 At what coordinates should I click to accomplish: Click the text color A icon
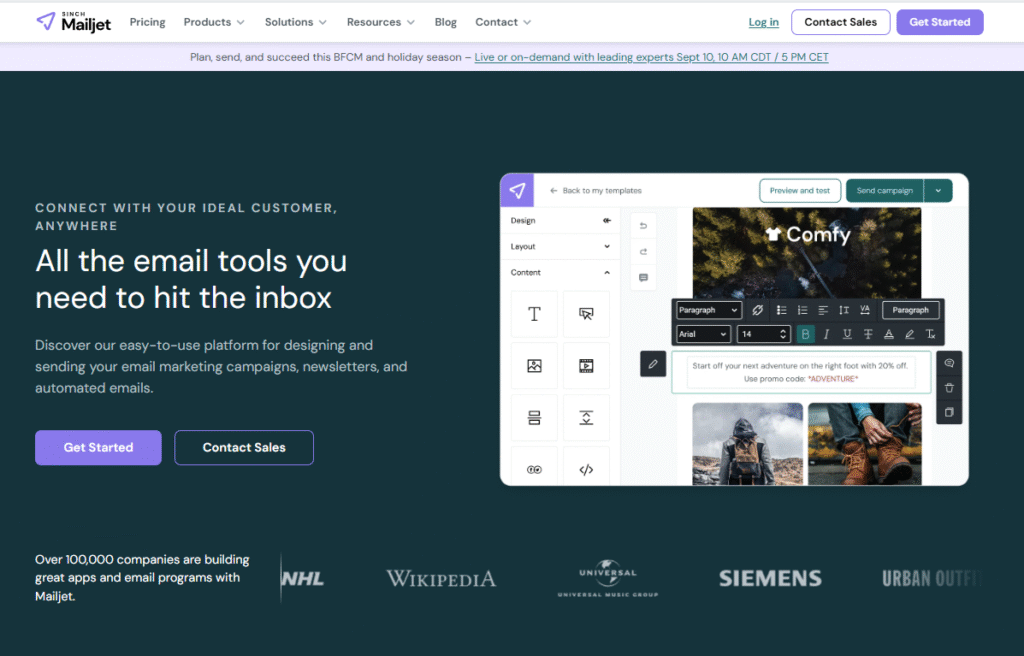(888, 334)
